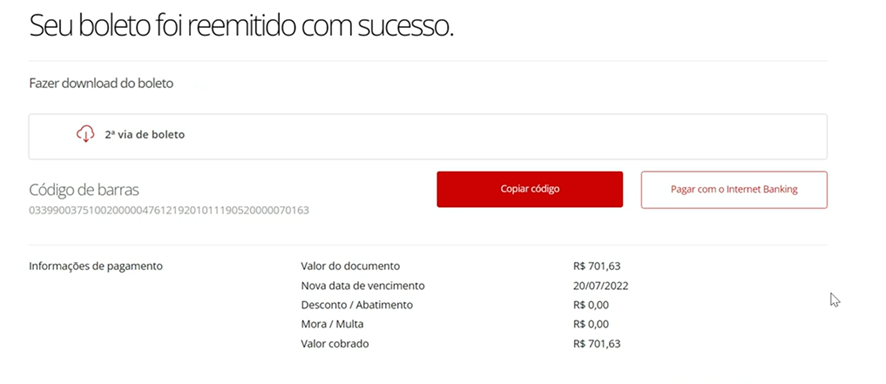886x384 pixels.
Task: Click the cloud download icon
Action: (x=85, y=134)
